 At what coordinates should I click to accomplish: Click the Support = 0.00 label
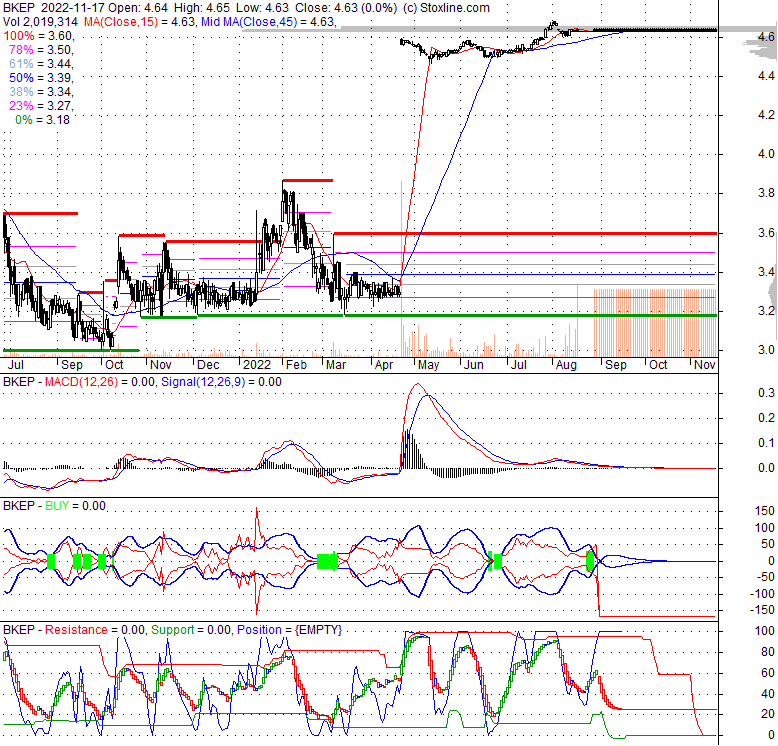tap(191, 630)
